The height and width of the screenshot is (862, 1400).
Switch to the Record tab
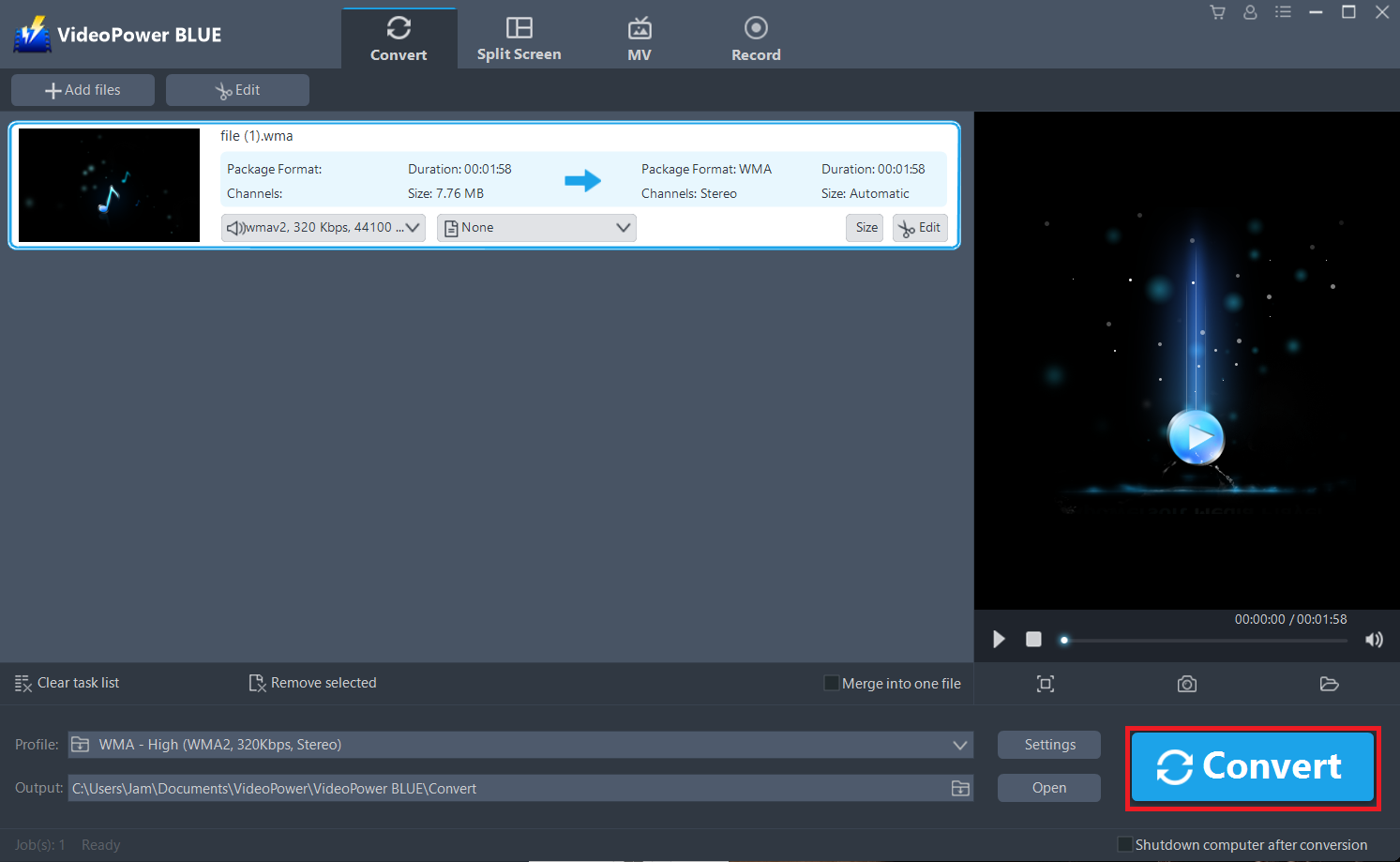pos(756,38)
